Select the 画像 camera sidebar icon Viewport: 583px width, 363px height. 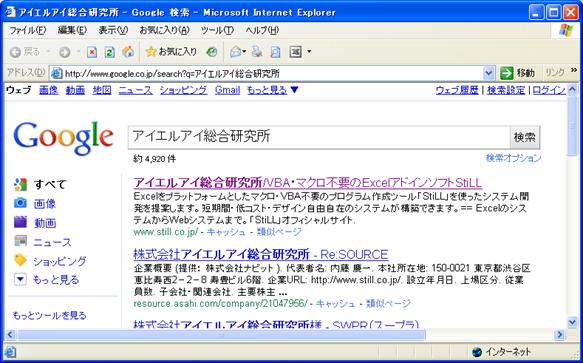click(20, 203)
